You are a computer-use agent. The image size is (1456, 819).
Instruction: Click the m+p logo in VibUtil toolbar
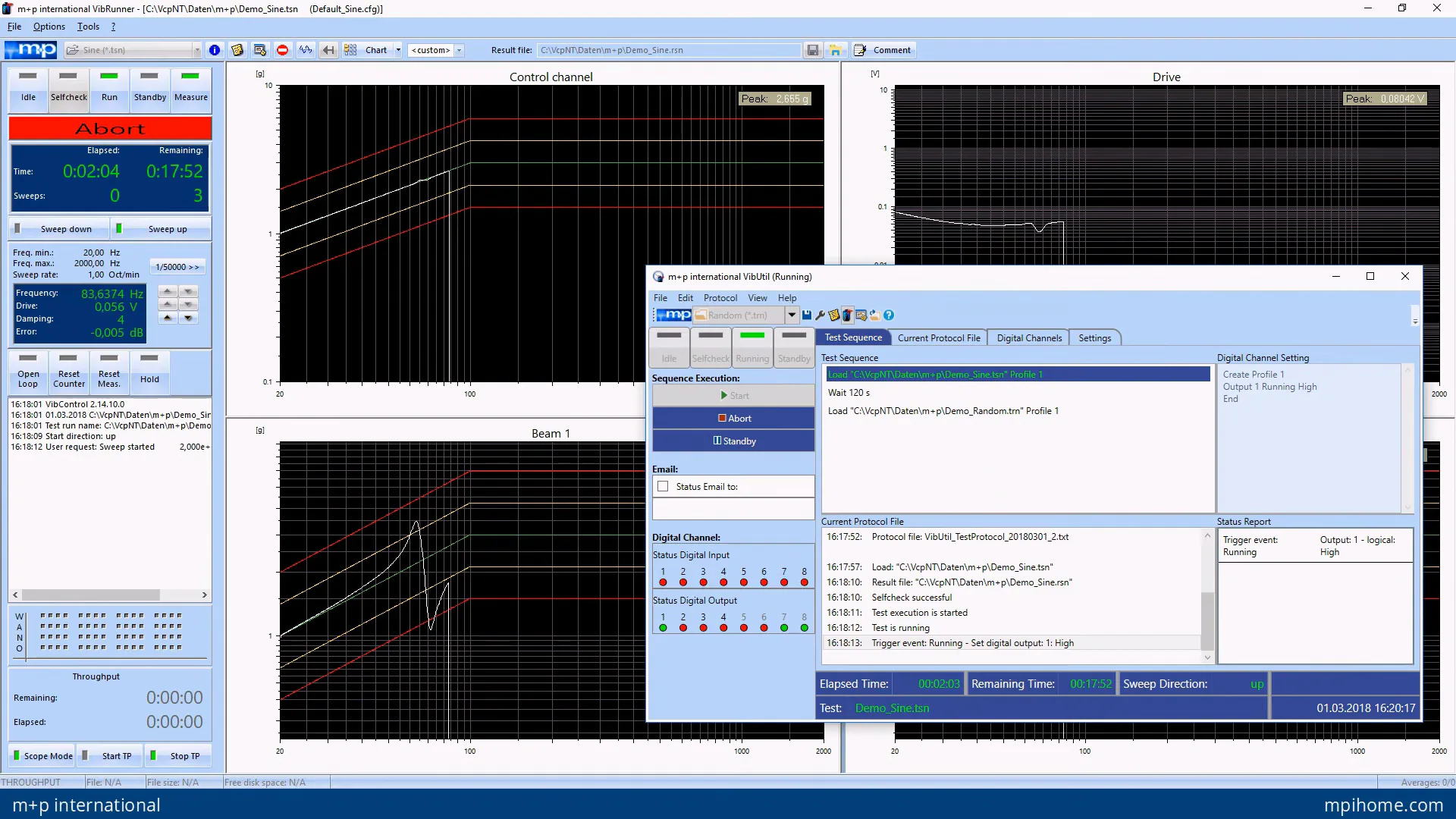673,315
